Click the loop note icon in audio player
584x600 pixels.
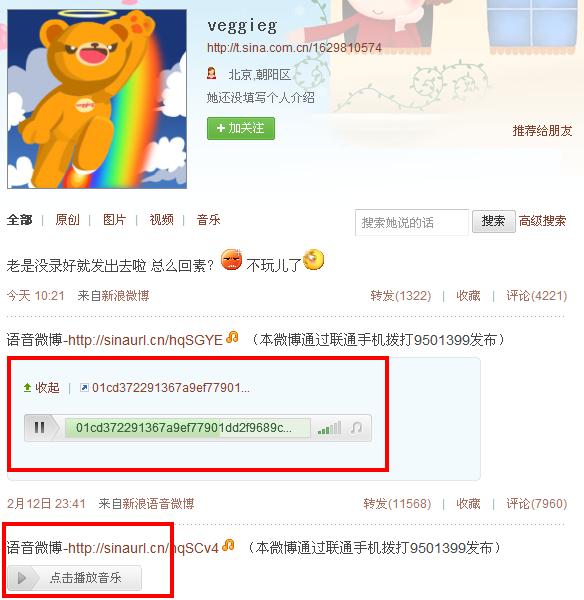[x=356, y=428]
